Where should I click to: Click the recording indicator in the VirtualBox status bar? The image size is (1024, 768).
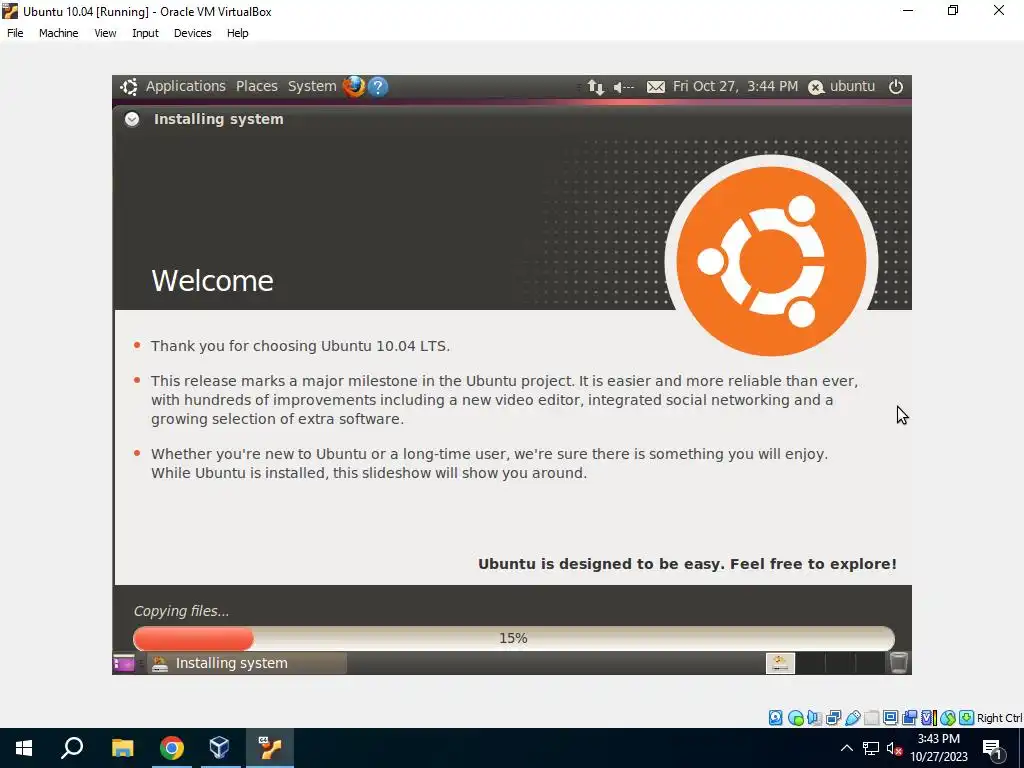(909, 718)
